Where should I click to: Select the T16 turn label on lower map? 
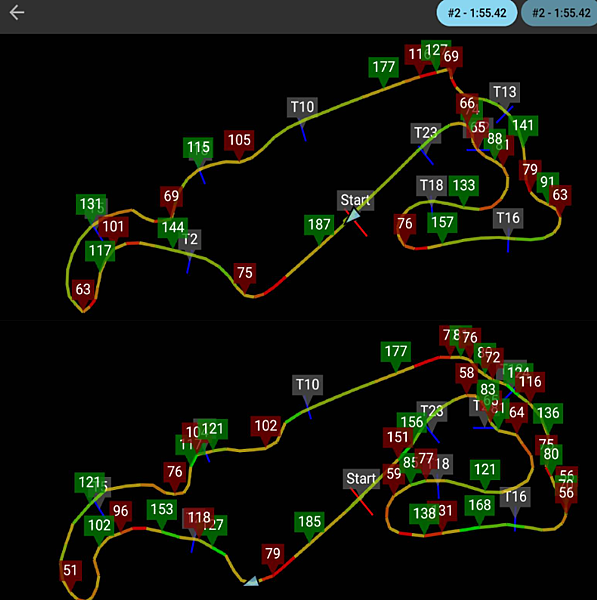click(515, 497)
